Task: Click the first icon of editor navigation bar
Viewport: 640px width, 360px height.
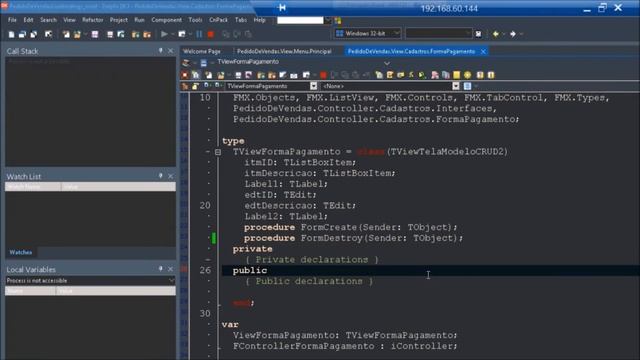Action: 186,62
